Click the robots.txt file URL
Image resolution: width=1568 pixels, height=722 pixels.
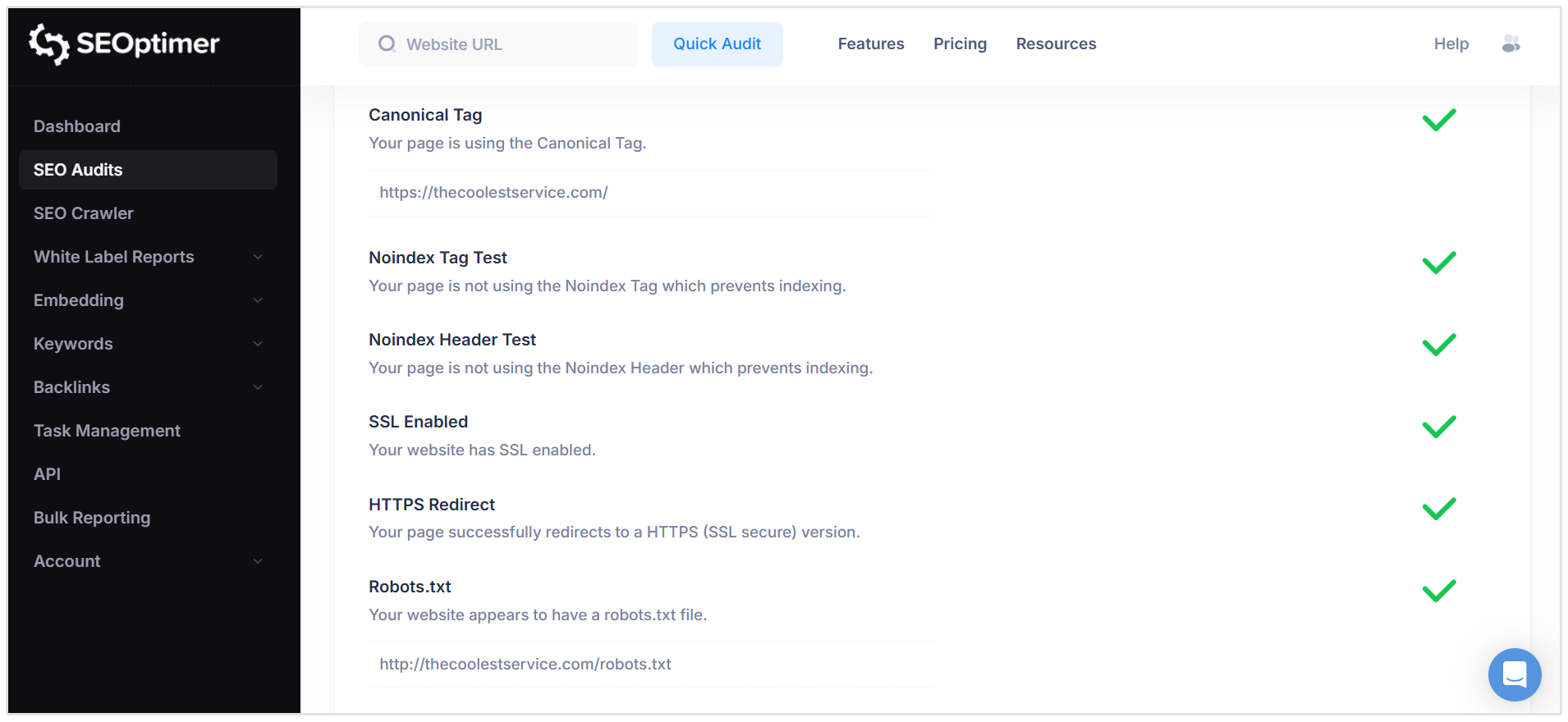point(525,664)
